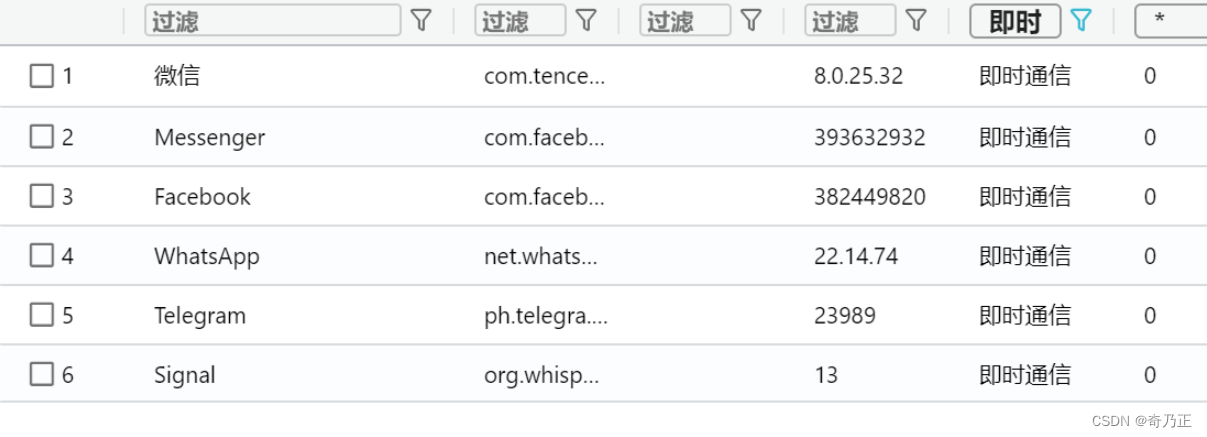Screen dimensions: 1207x437
Task: Focus the name column filter field
Action: [273, 20]
